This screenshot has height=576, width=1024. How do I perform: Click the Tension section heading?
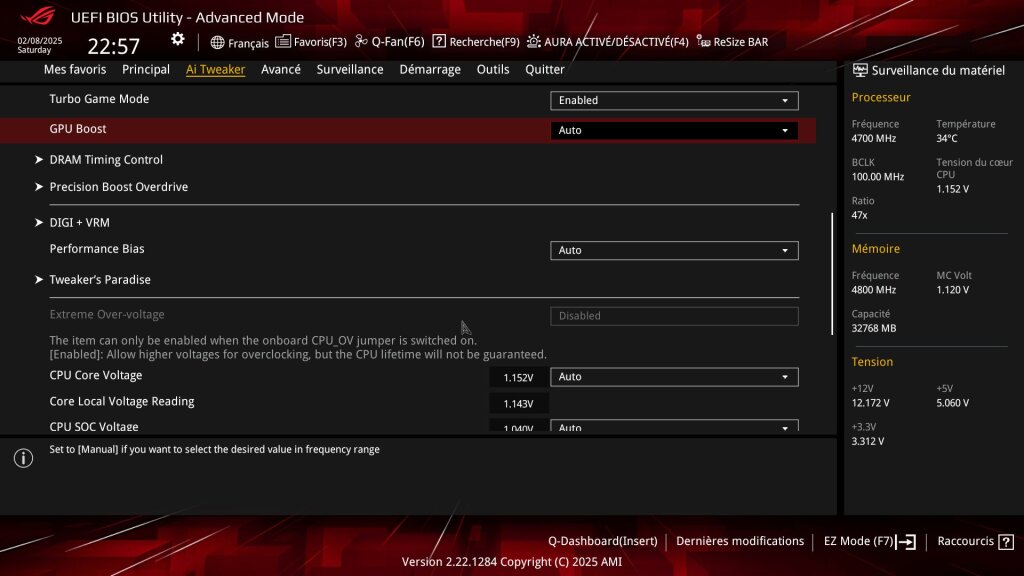tap(872, 362)
